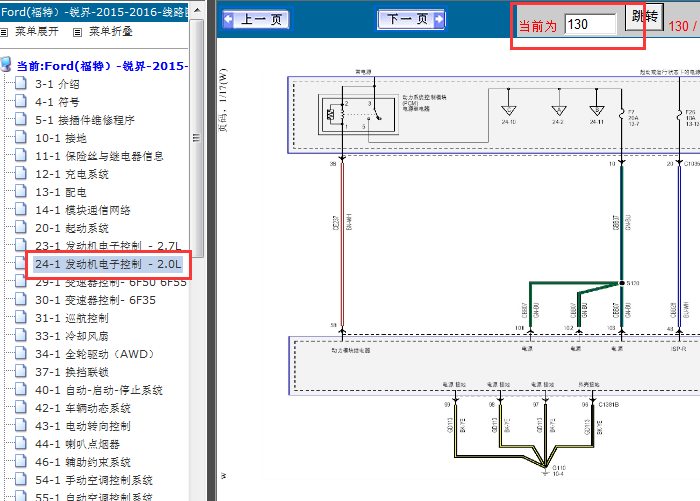Click page icon beside 13-1 配电
The image size is (700, 501).
point(21,191)
